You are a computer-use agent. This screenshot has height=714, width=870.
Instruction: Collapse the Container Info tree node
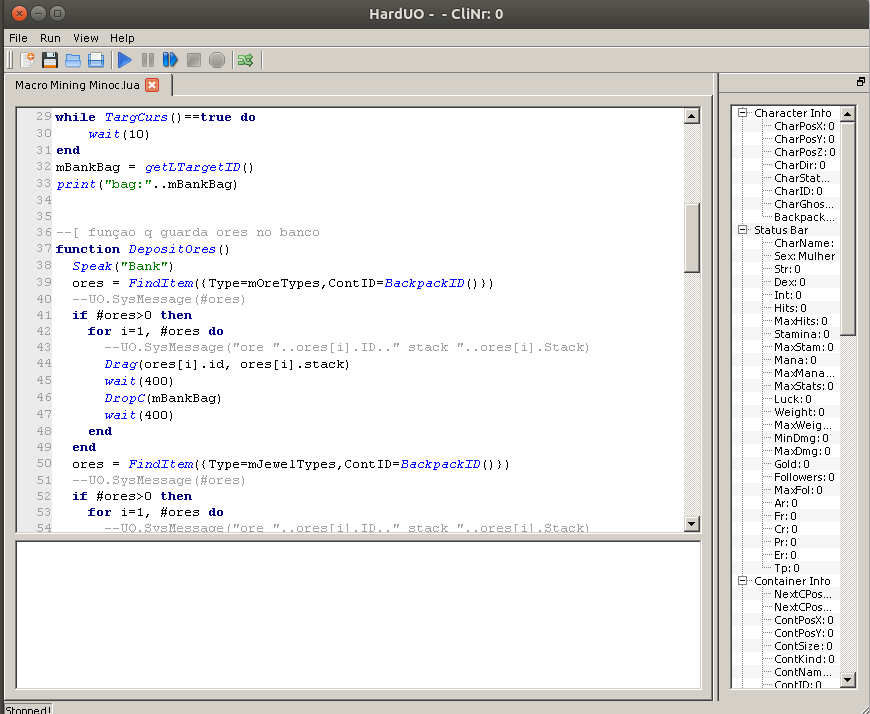pyautogui.click(x=743, y=581)
